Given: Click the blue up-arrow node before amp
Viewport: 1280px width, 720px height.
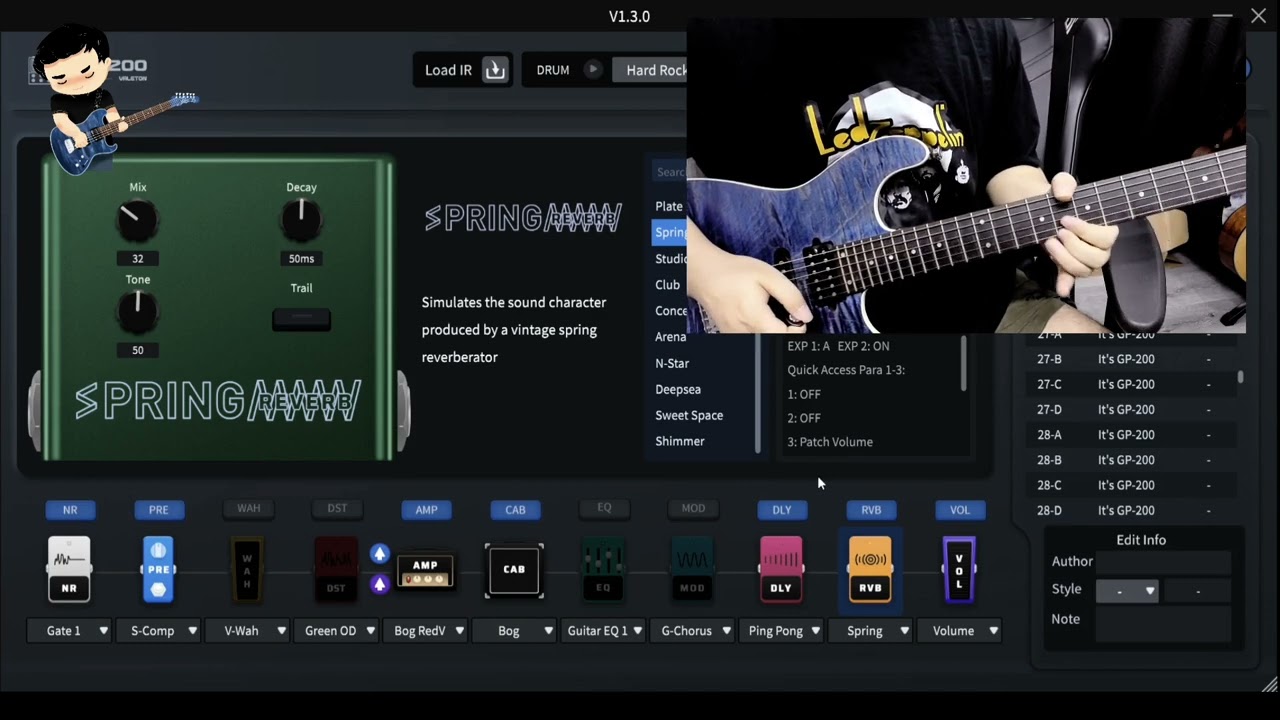Looking at the screenshot, I should [x=379, y=554].
